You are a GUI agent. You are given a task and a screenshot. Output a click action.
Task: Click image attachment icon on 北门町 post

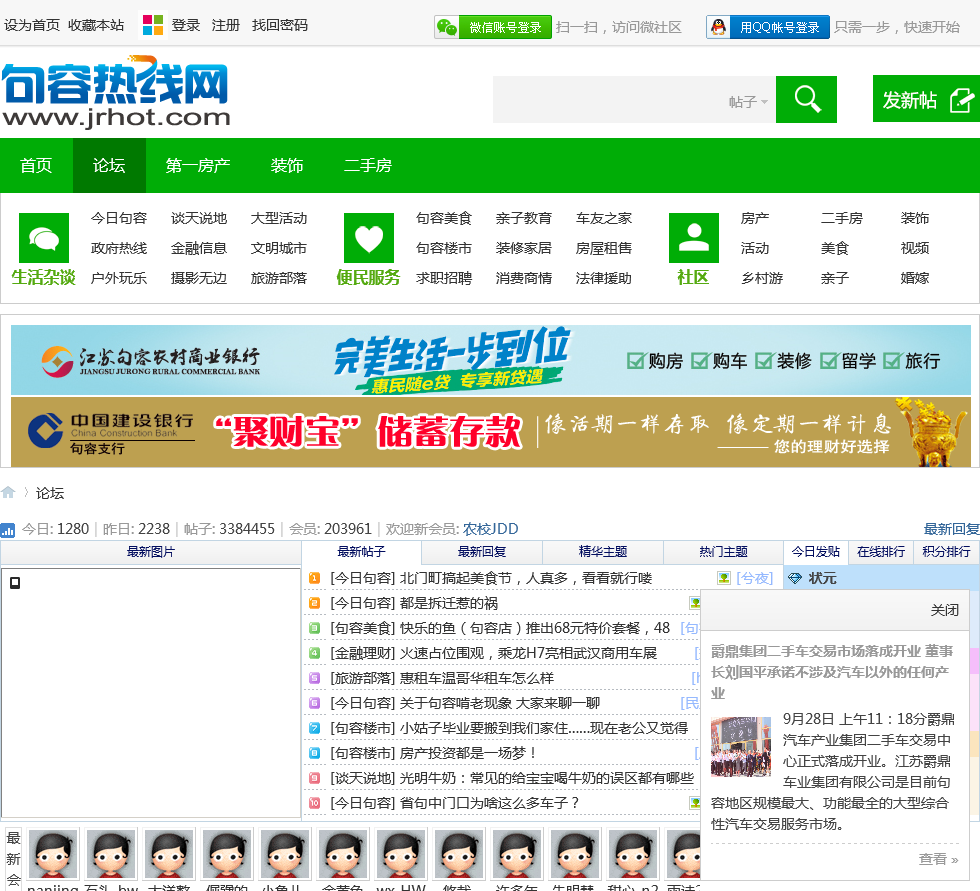[724, 578]
